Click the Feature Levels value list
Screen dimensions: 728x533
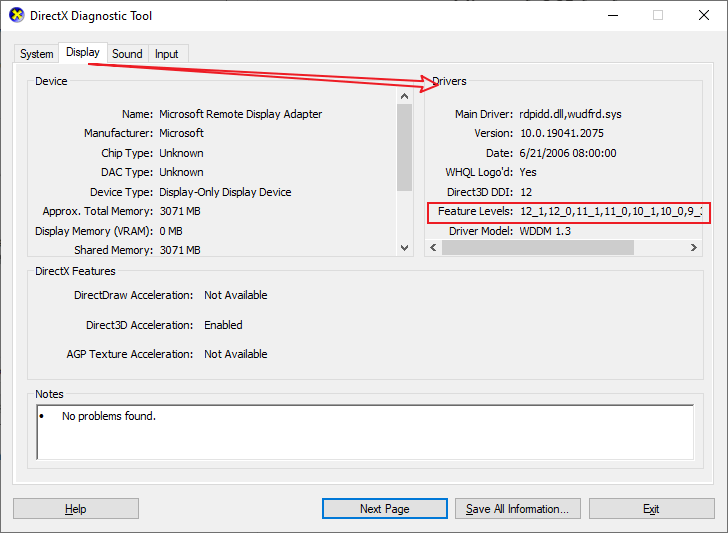611,211
